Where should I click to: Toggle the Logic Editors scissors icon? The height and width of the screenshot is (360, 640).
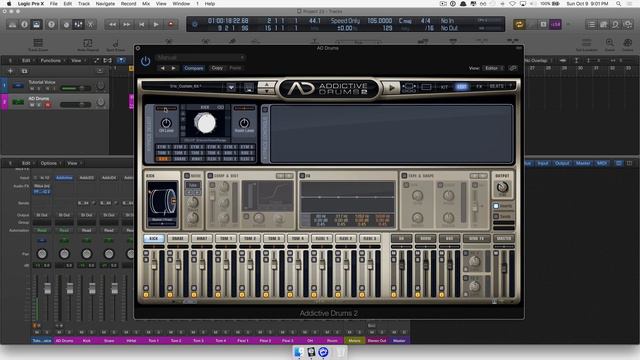click(91, 24)
